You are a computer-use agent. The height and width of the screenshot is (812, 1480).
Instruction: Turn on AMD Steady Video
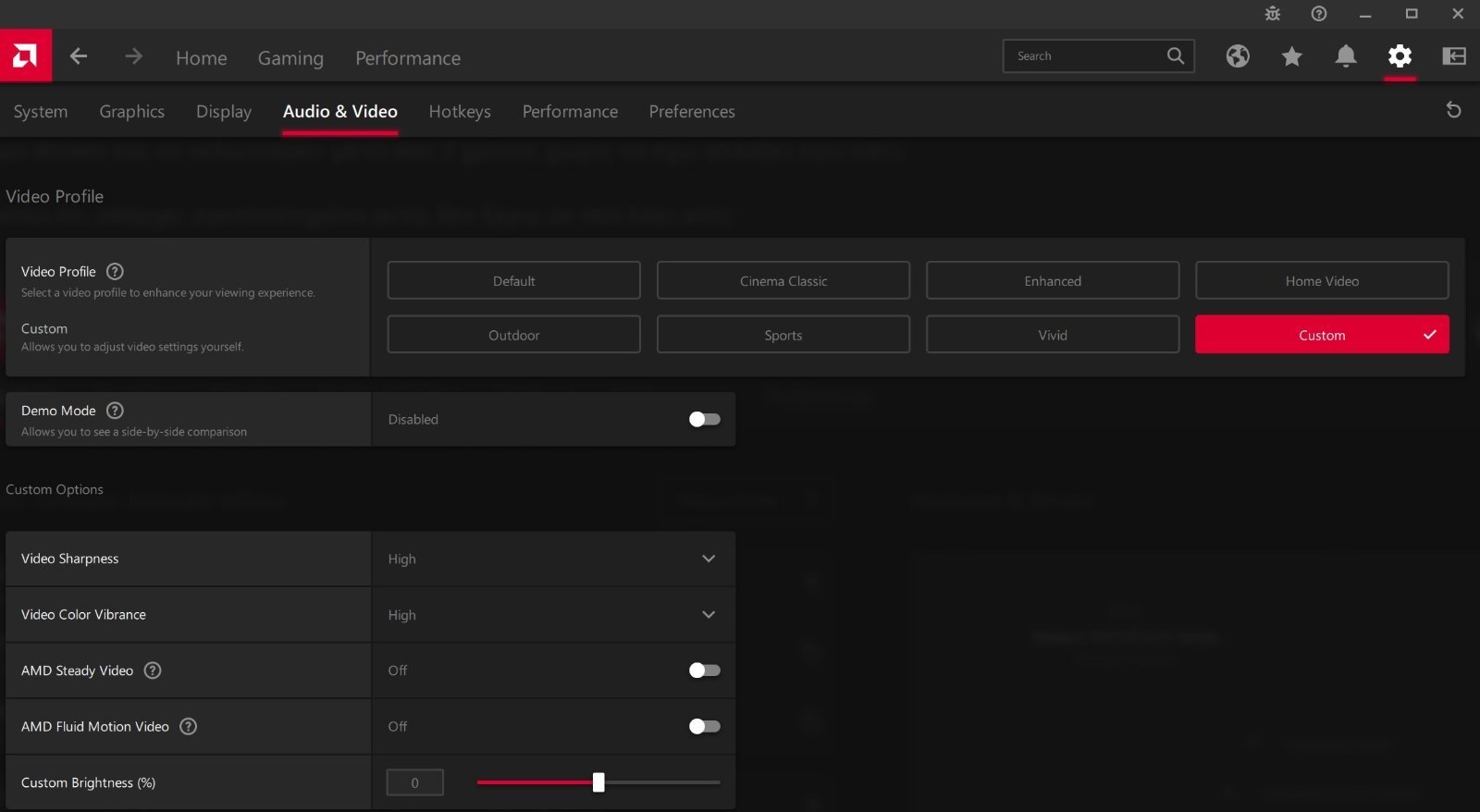704,671
